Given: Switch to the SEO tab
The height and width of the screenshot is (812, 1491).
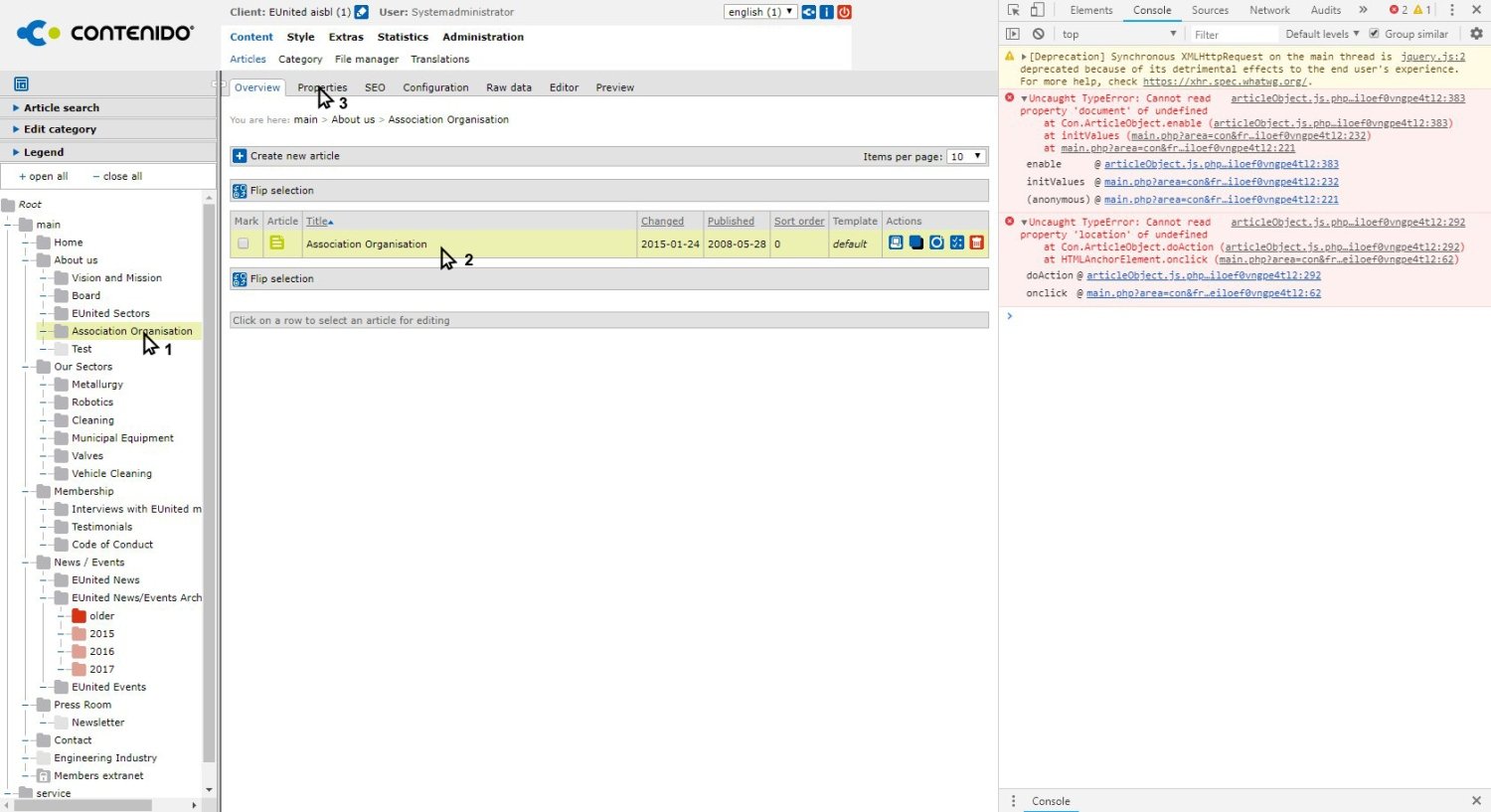Looking at the screenshot, I should click(x=375, y=87).
